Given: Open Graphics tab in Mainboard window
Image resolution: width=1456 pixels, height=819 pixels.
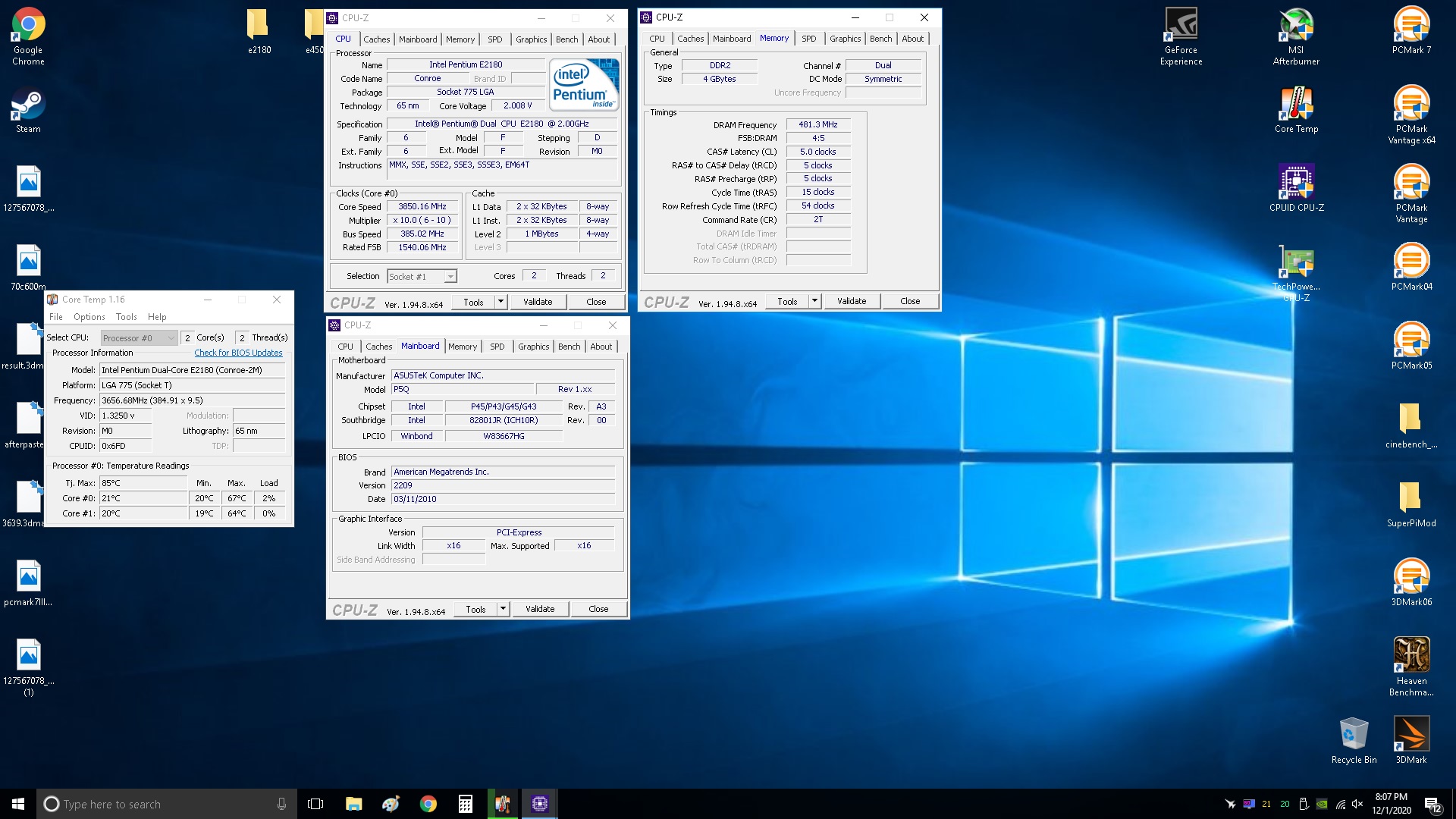Looking at the screenshot, I should pyautogui.click(x=534, y=347).
